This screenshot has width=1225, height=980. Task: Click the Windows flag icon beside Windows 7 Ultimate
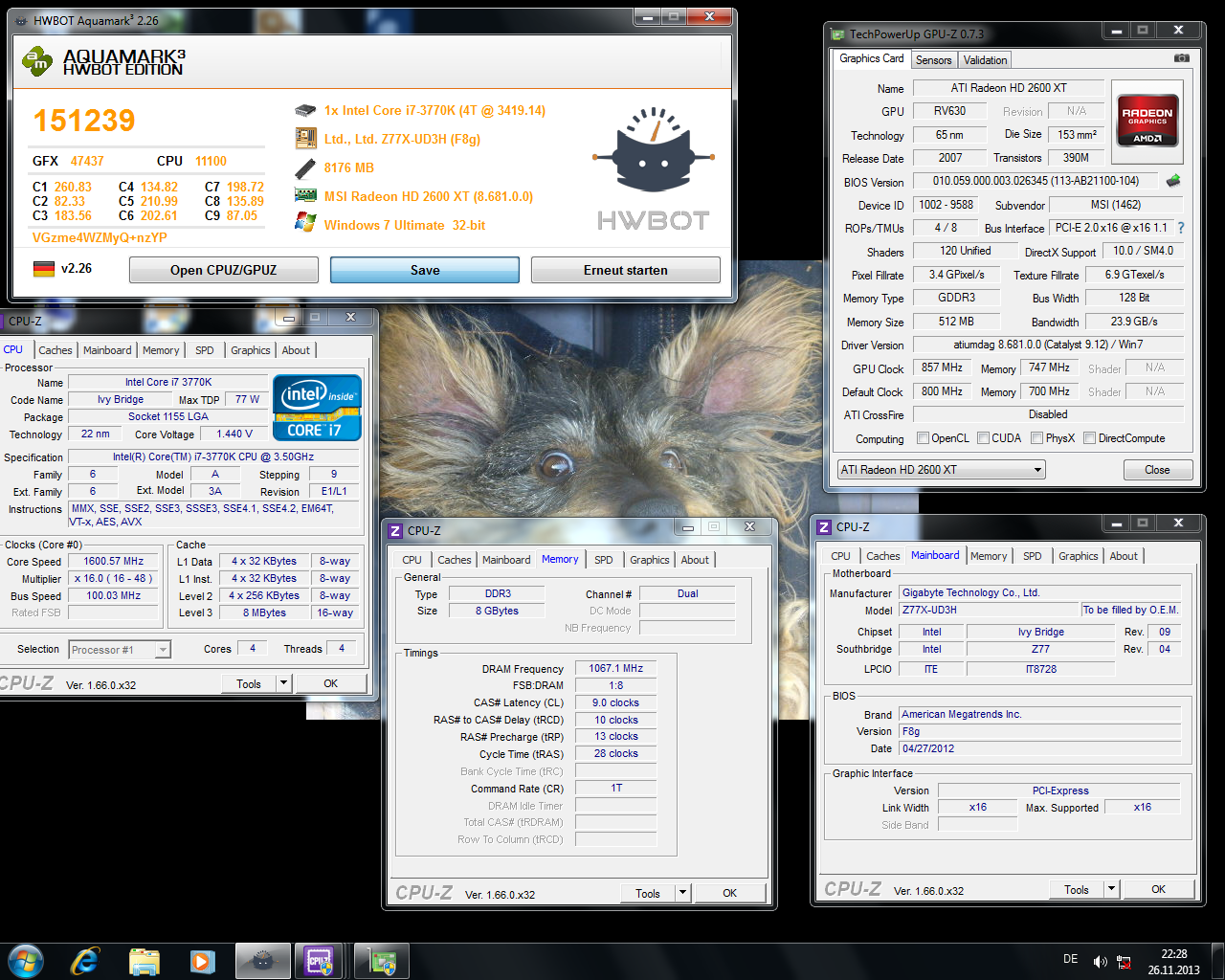(x=305, y=224)
